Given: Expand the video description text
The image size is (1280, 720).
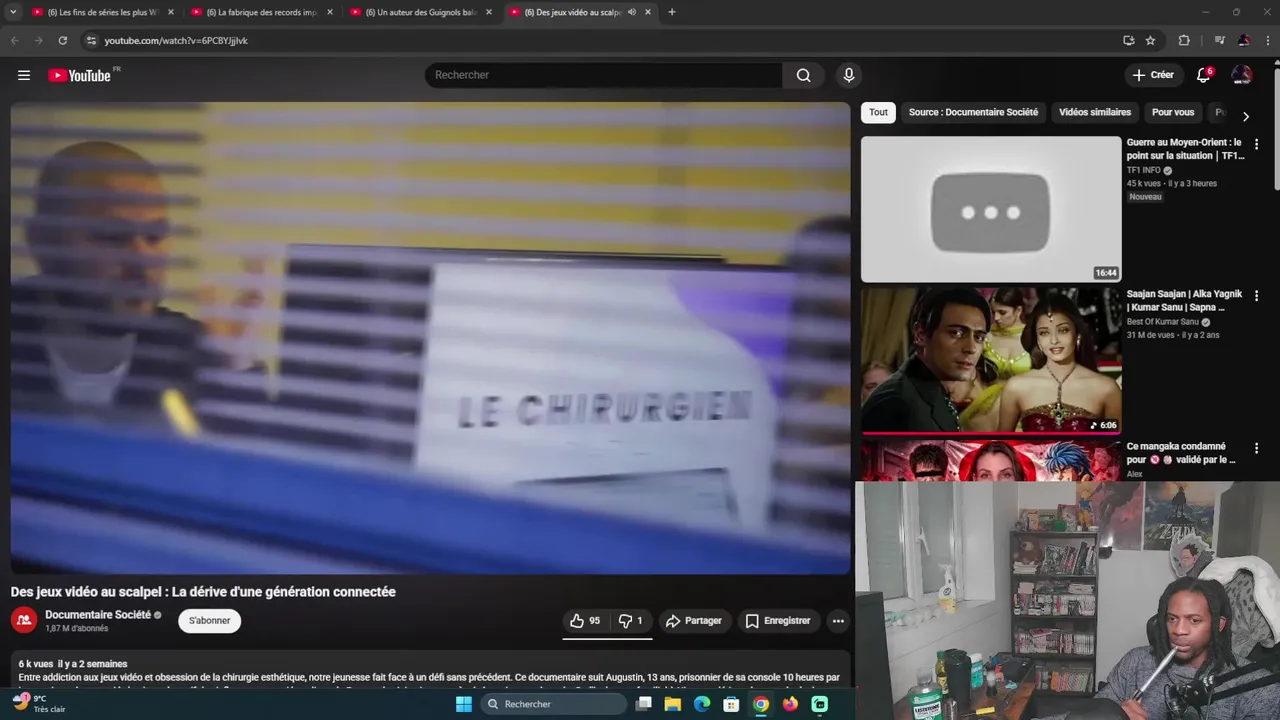Looking at the screenshot, I should tap(430, 671).
